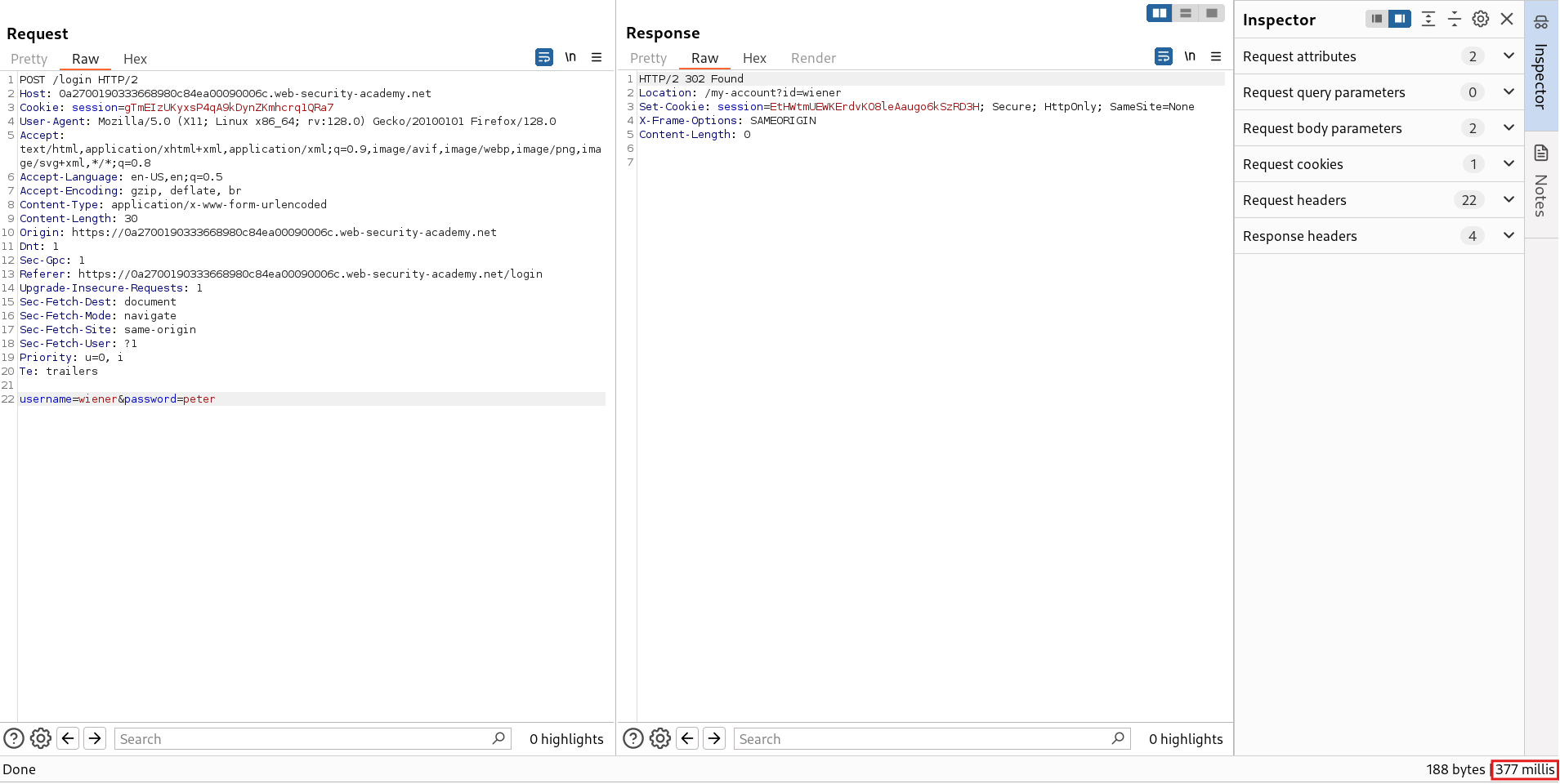Open the Request panel hamburger menu
1560x784 pixels.
click(597, 57)
